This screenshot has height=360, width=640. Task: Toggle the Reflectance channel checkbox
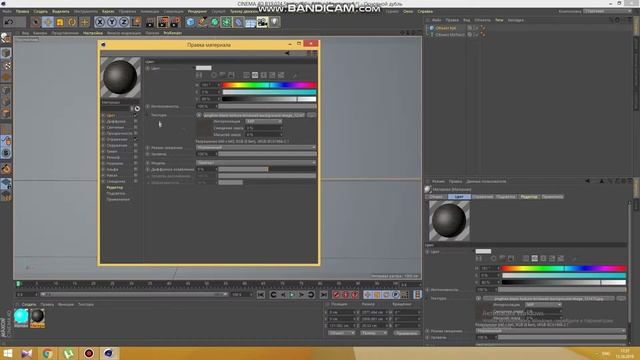point(136,139)
